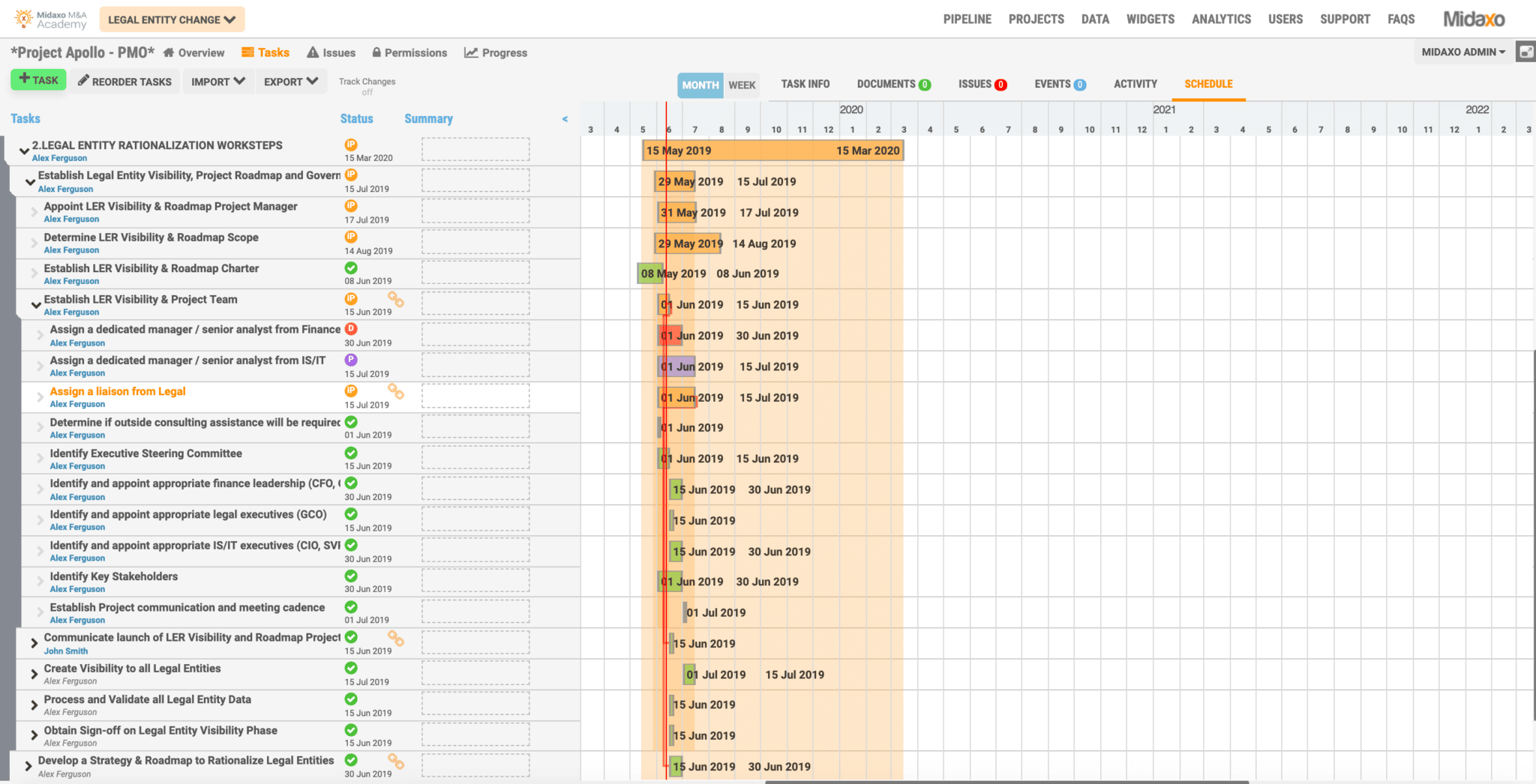This screenshot has height=784, width=1536.
Task: Collapse the Legal Entity Rationalization Worksteps group
Action: [x=24, y=151]
